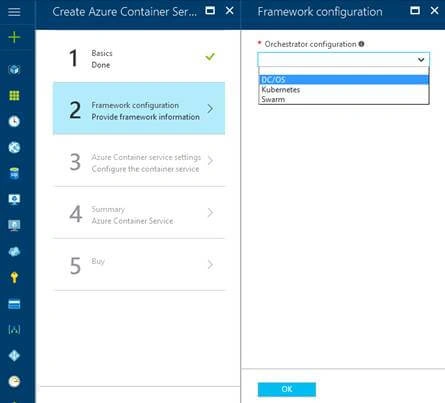The width and height of the screenshot is (445, 403).
Task: Open step 4 Summary
Action: click(x=139, y=213)
